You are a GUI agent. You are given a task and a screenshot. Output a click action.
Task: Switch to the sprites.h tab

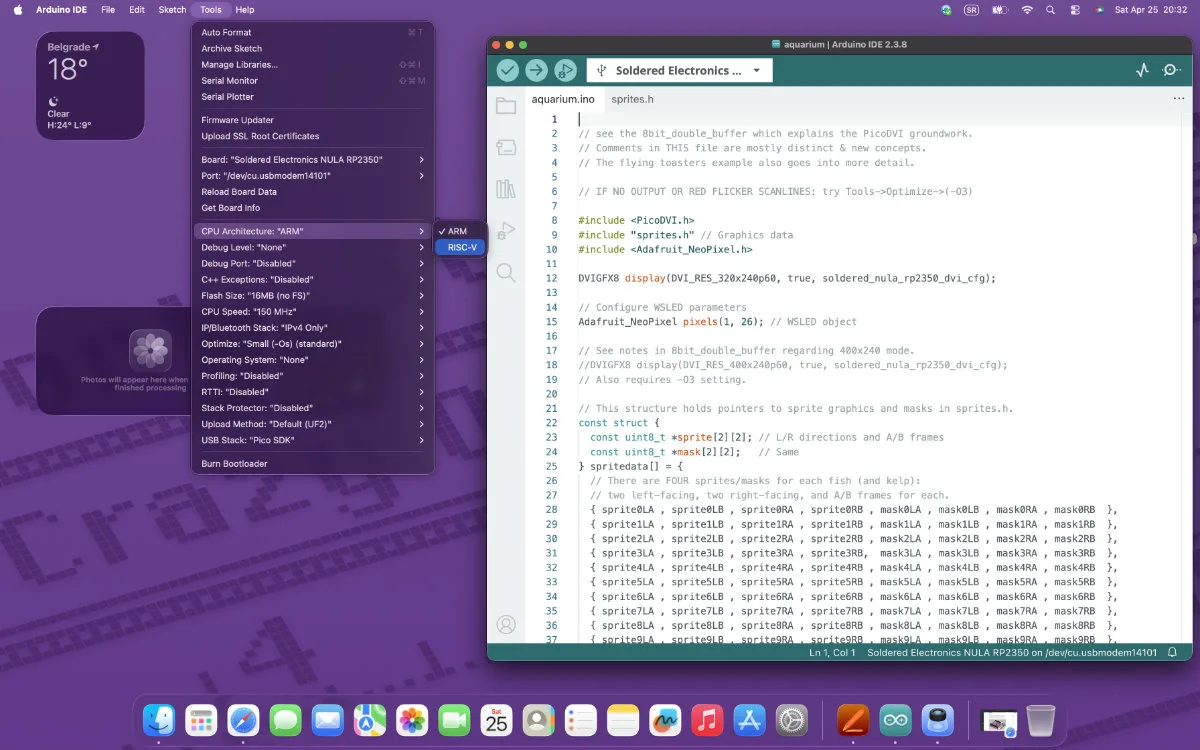pos(632,99)
